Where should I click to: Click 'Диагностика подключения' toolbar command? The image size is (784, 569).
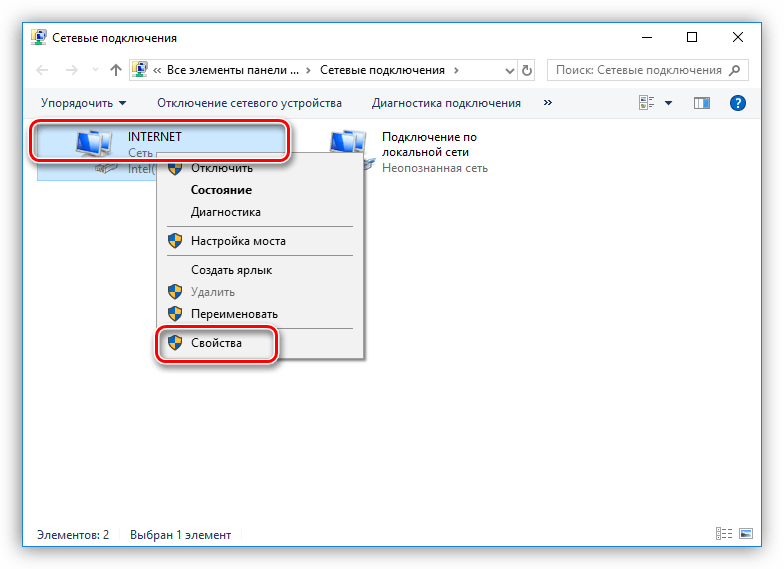point(446,103)
